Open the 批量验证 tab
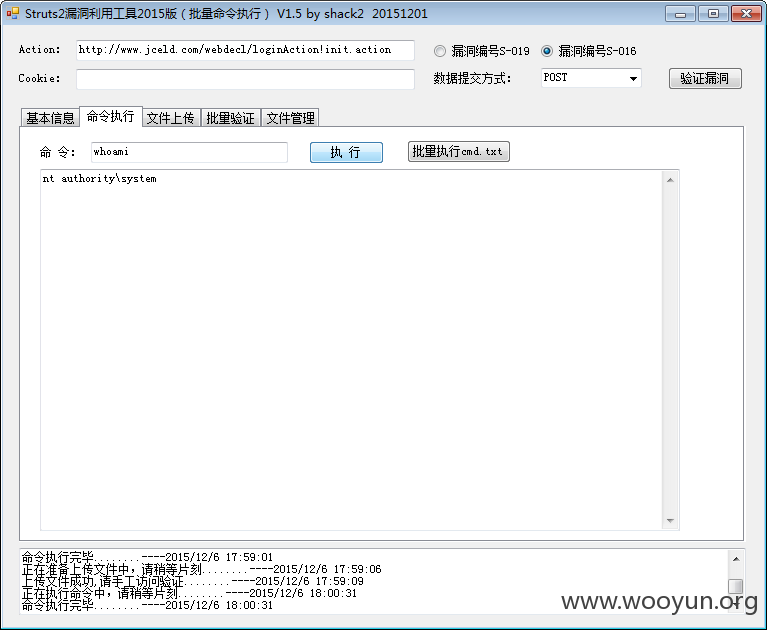 pos(230,118)
